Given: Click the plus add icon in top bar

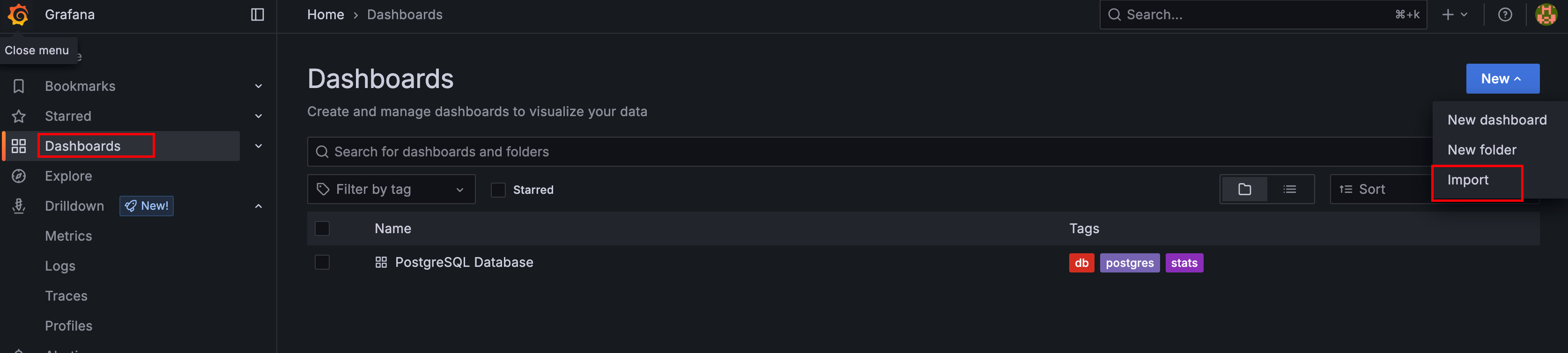Looking at the screenshot, I should tap(1448, 15).
